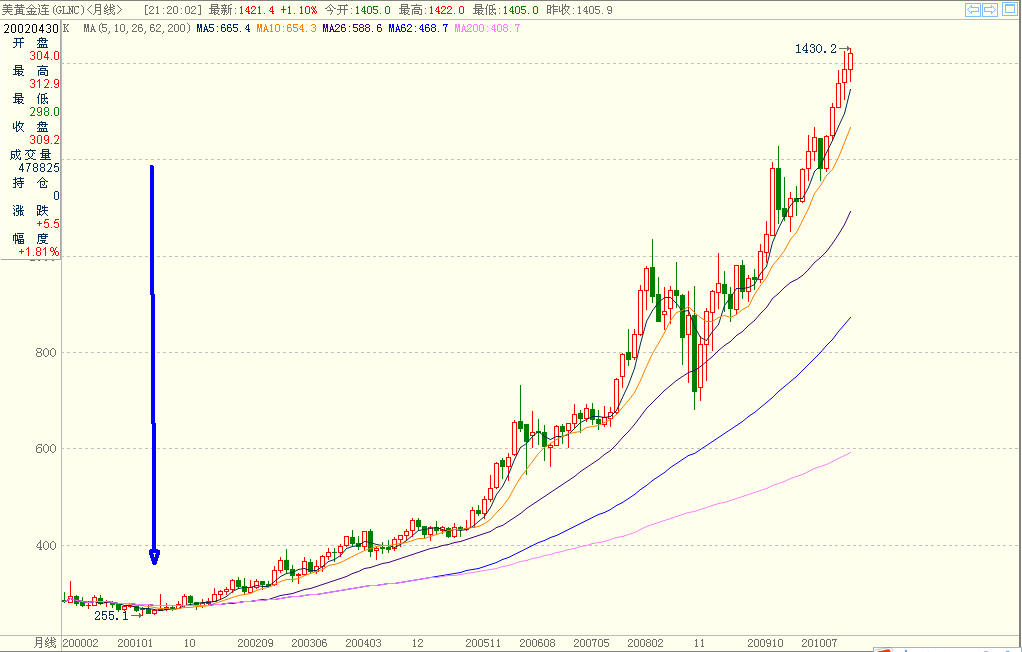The width and height of the screenshot is (1022, 652).
Task: Click the 200705 date axis label
Action: tap(592, 644)
